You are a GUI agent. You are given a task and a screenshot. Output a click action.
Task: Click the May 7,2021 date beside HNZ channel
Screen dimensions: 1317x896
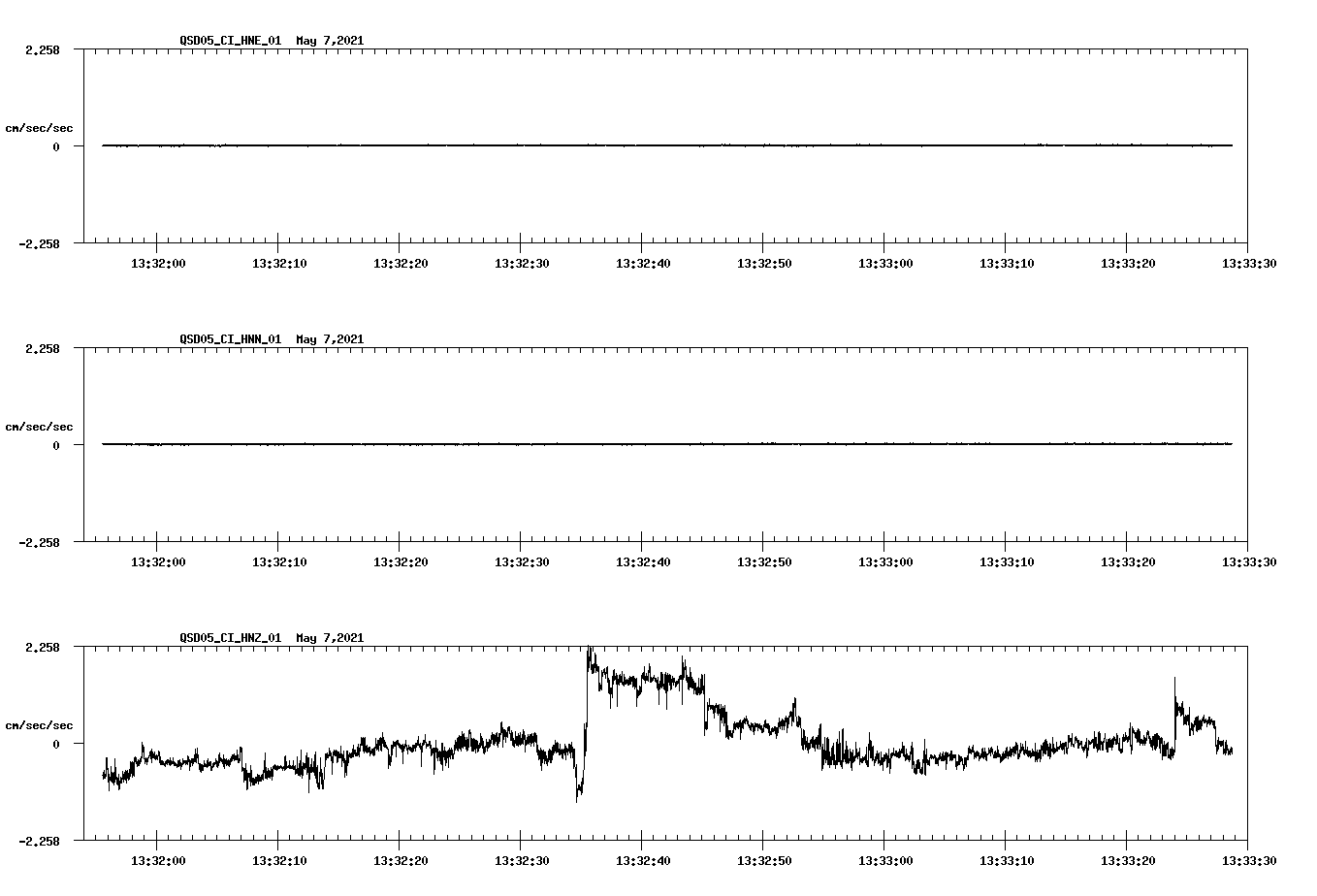tap(330, 638)
